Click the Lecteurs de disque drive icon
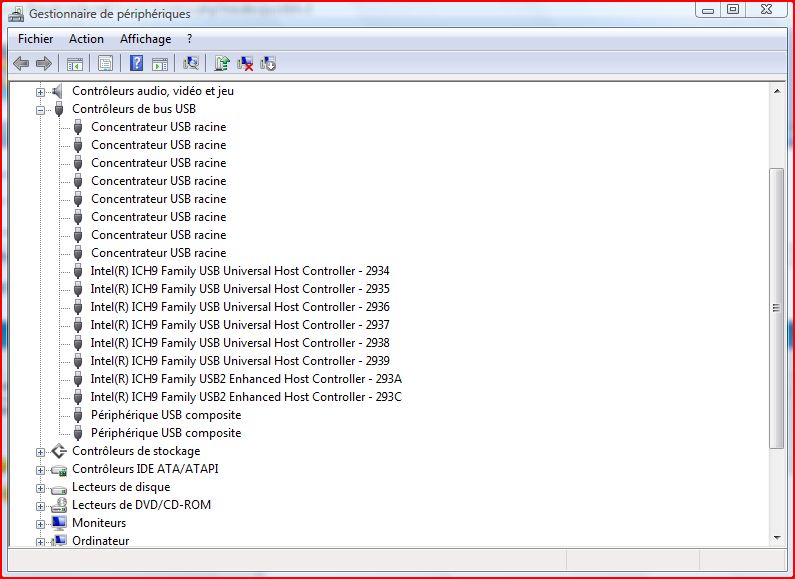 pyautogui.click(x=59, y=489)
